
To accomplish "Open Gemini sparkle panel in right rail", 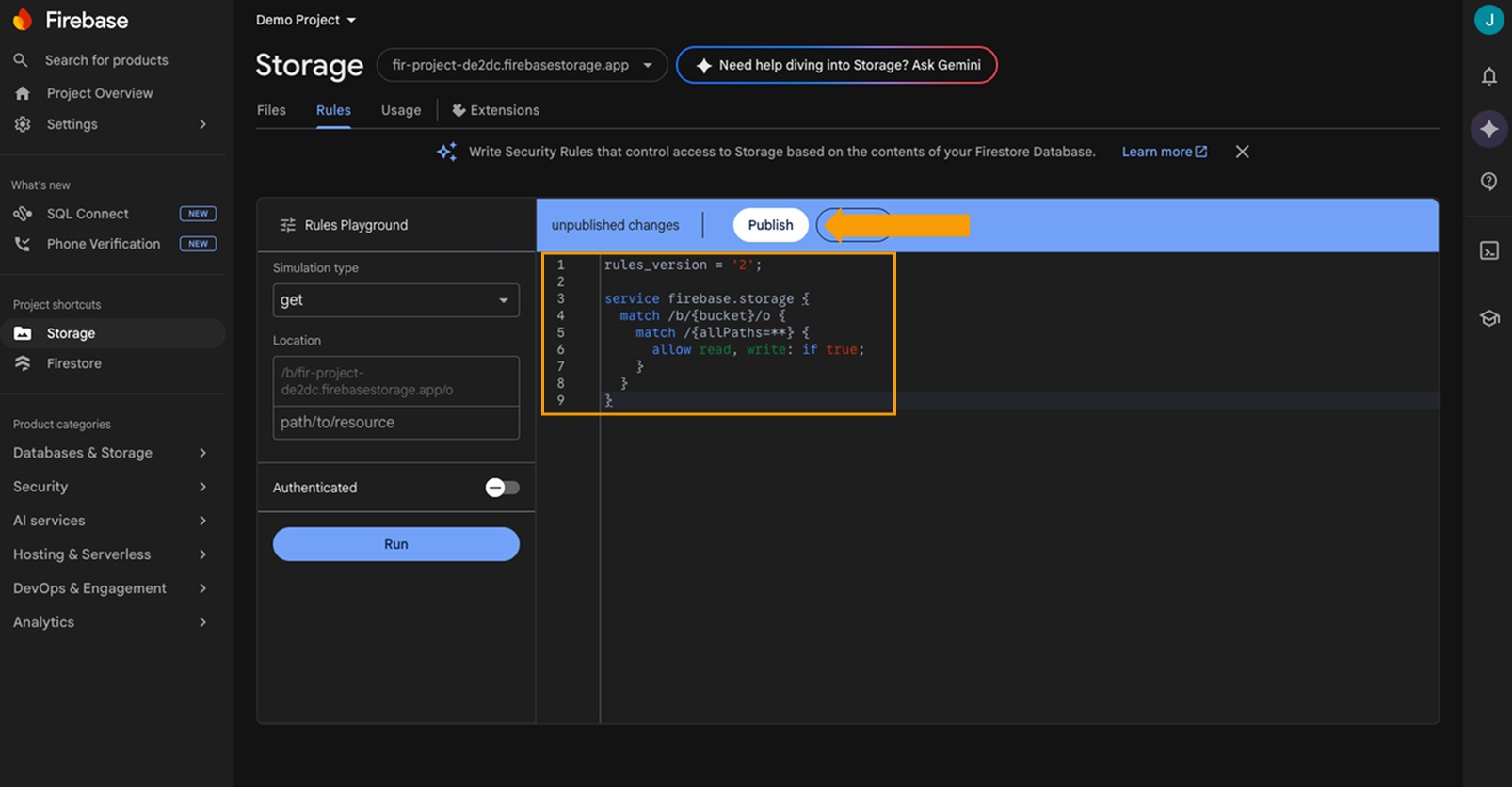I will point(1488,128).
